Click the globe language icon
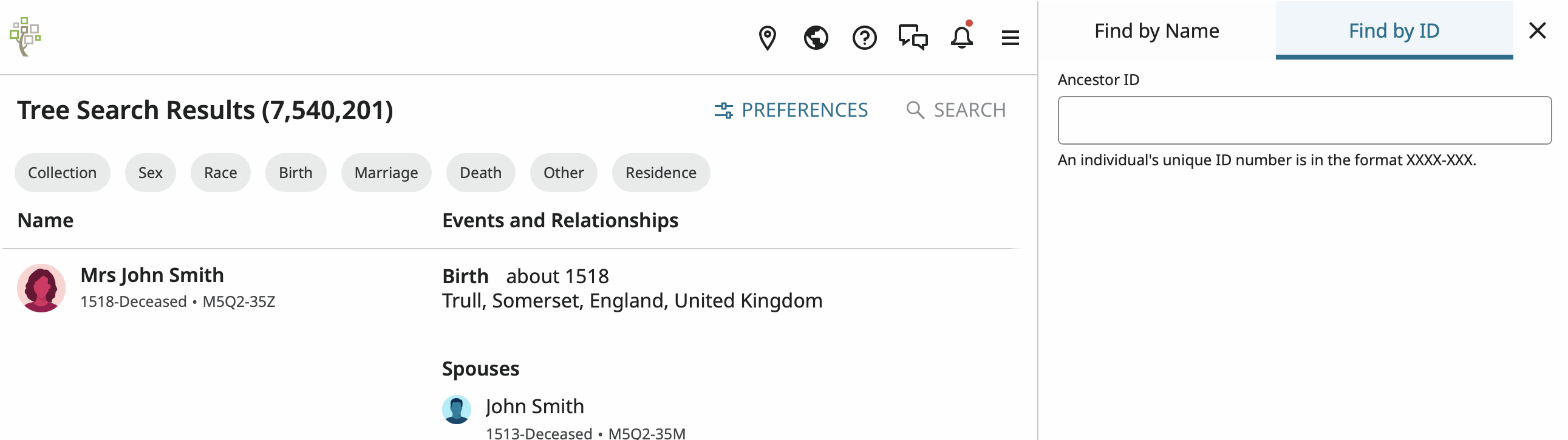The height and width of the screenshot is (440, 1568). pyautogui.click(x=816, y=38)
